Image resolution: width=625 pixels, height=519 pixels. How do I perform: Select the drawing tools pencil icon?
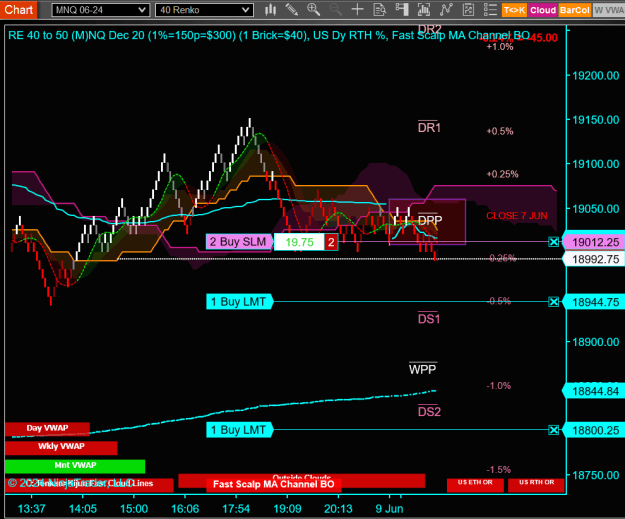292,10
